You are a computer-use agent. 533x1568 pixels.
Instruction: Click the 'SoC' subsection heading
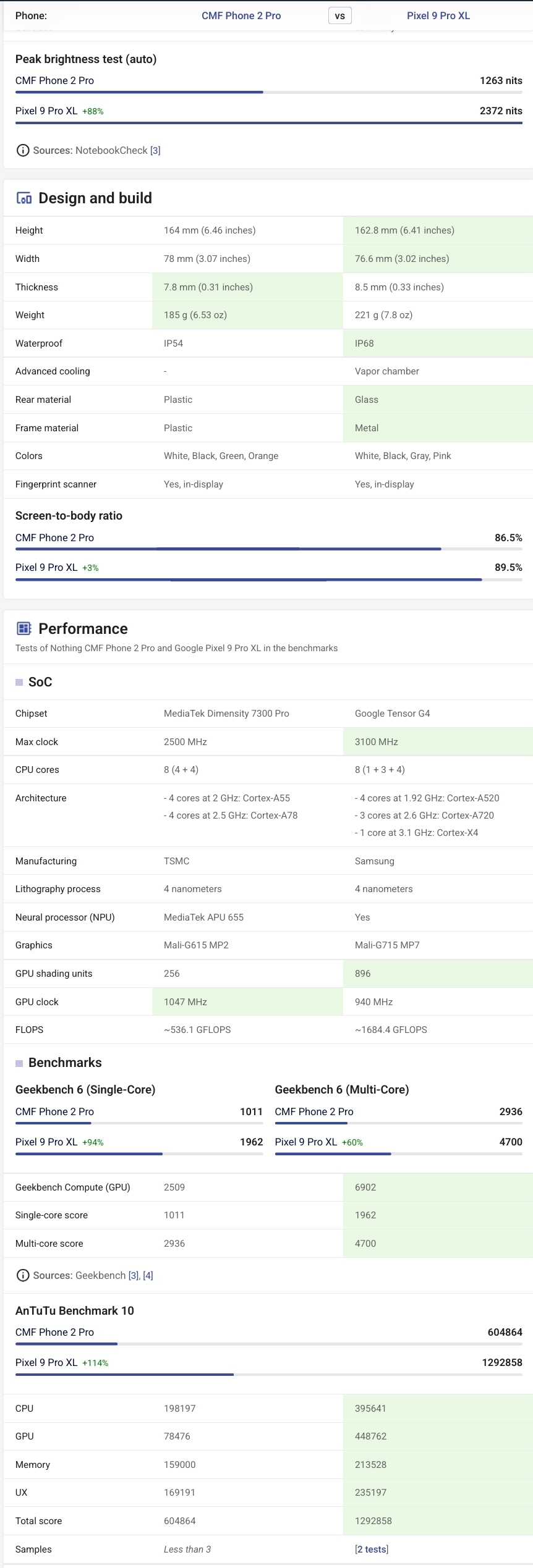tap(40, 682)
